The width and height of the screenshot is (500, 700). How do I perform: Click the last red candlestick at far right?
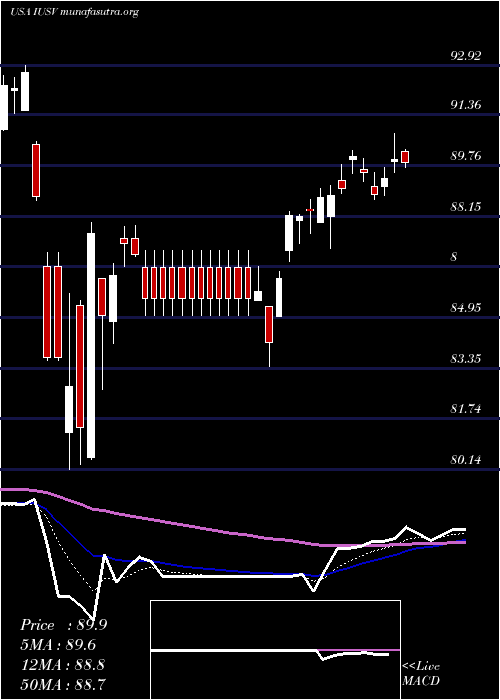405,157
